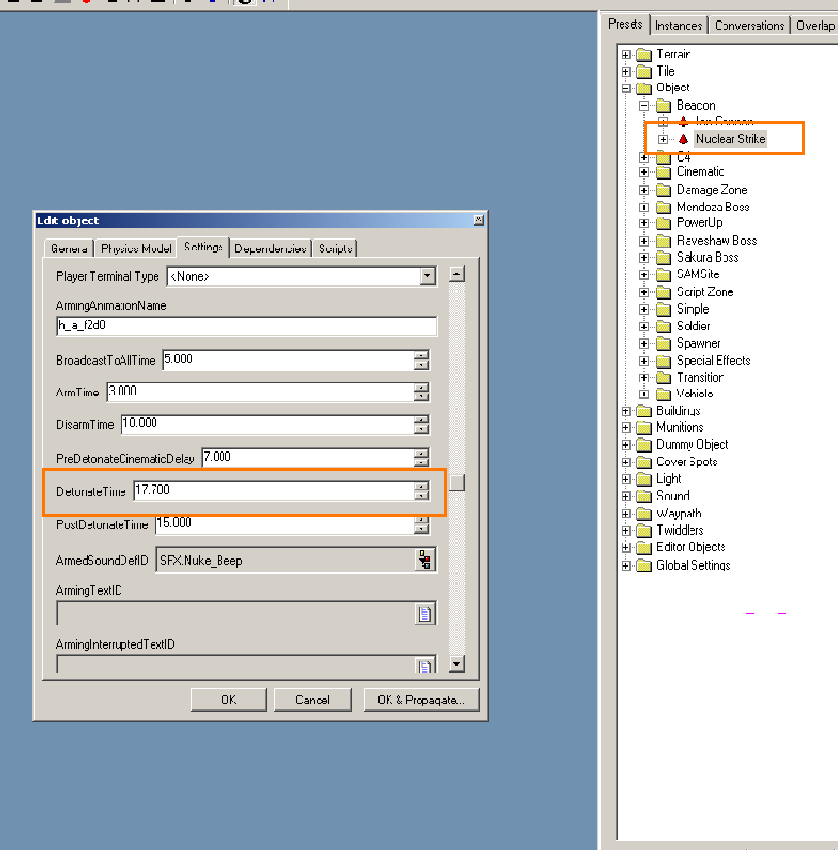The height and width of the screenshot is (850, 838).
Task: Click the ArmedSoundDefID preset picker icon
Action: coord(426,560)
